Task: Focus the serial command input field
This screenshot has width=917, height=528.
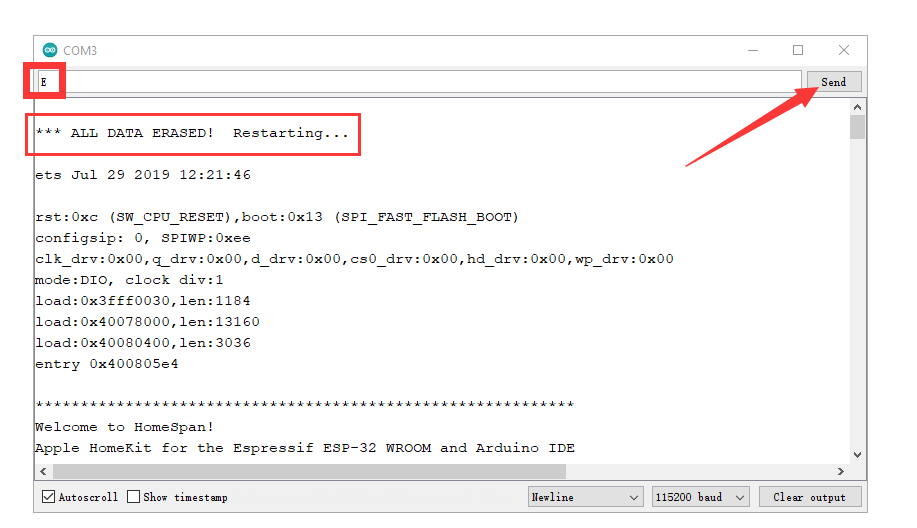Action: point(420,82)
